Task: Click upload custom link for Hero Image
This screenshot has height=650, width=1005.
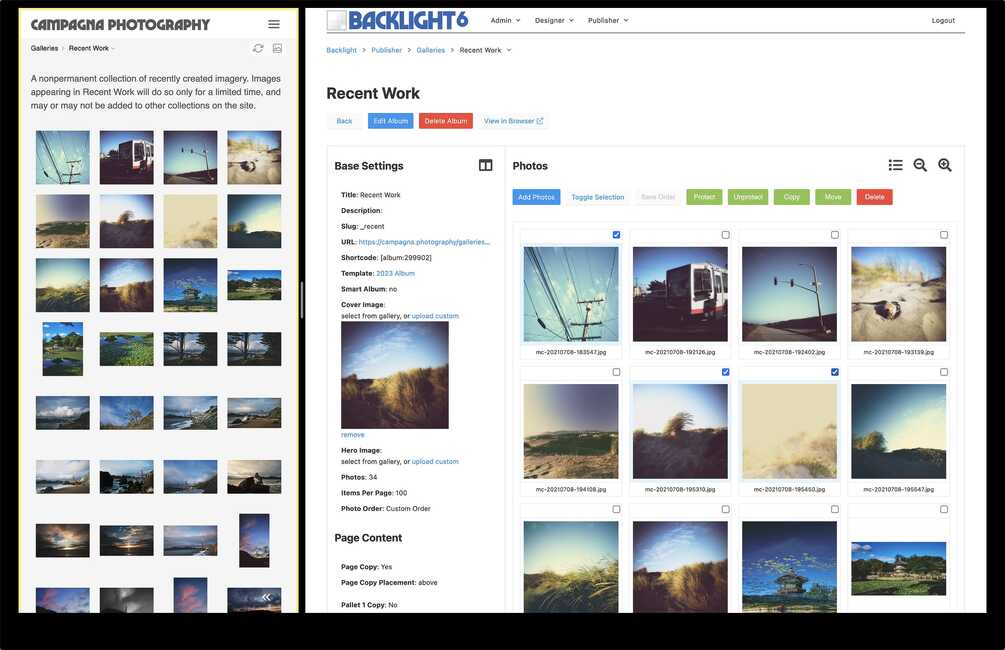Action: pos(435,462)
